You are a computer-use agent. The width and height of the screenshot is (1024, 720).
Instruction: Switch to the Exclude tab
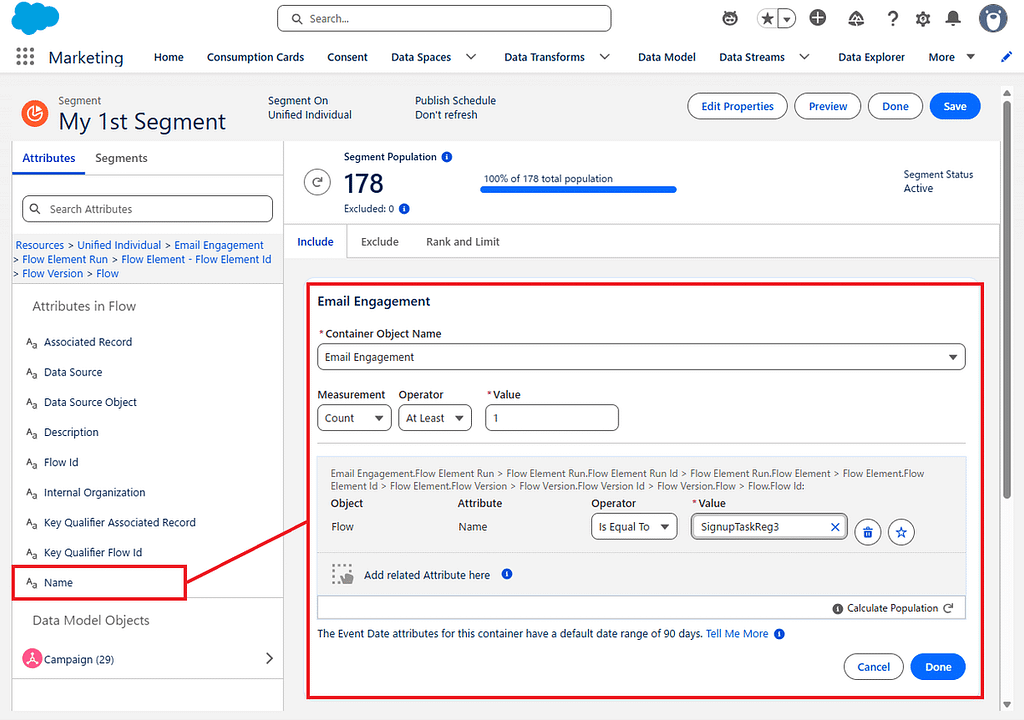pos(379,242)
